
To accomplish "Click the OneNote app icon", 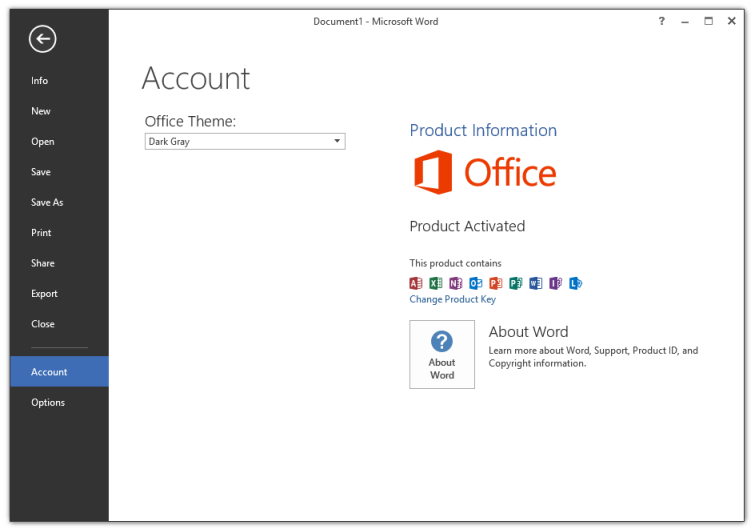I will click(456, 284).
